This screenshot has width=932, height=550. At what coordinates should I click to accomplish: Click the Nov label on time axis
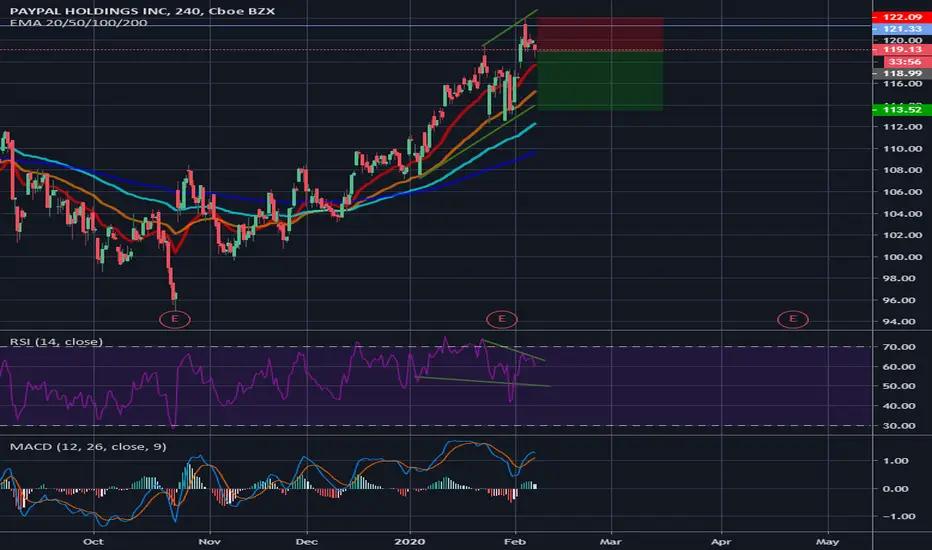click(209, 542)
